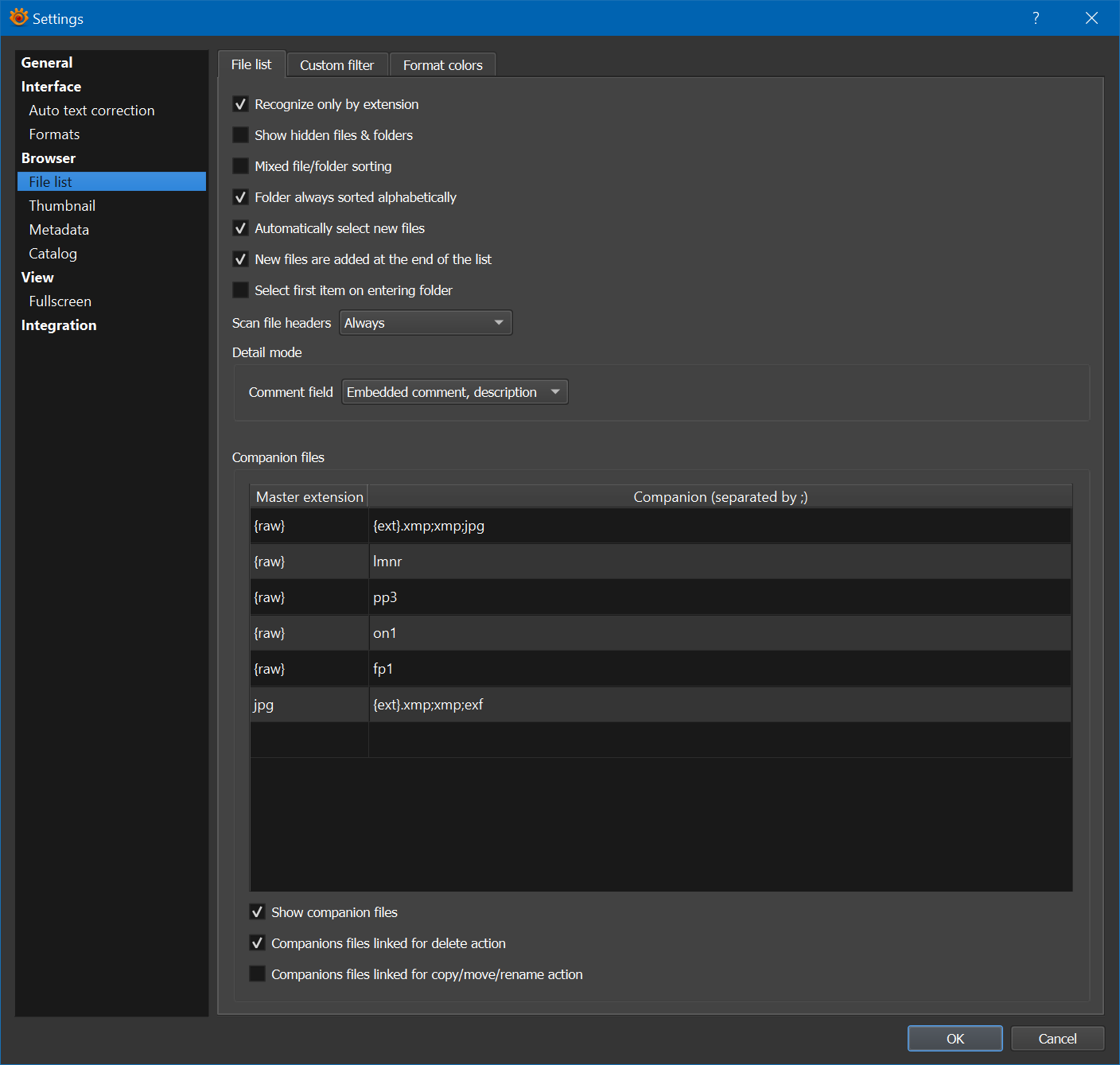Screen dimensions: 1120x1065
Task: Click the help question mark button
Action: pyautogui.click(x=1035, y=18)
